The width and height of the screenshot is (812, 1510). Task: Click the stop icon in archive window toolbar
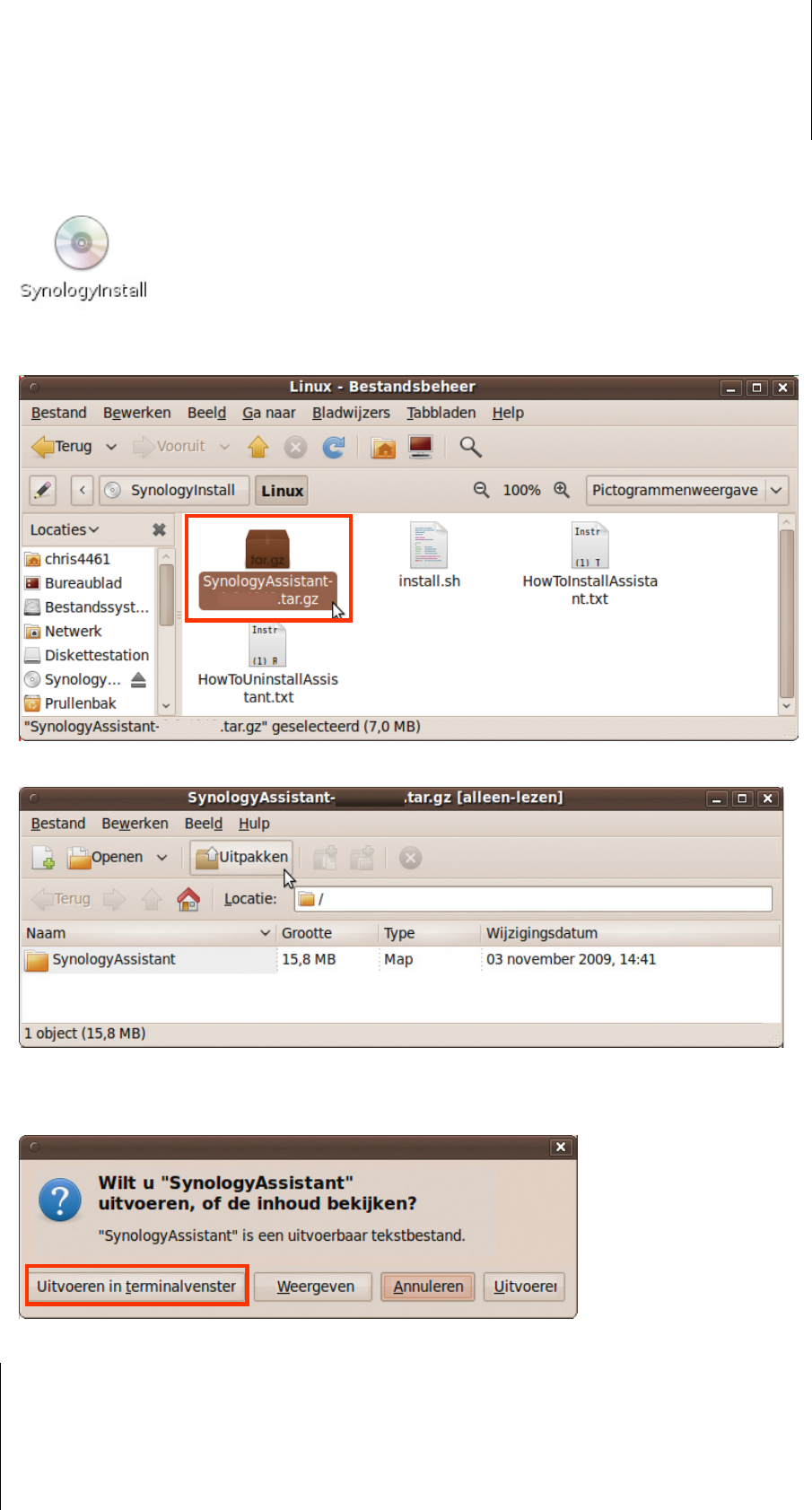point(410,858)
